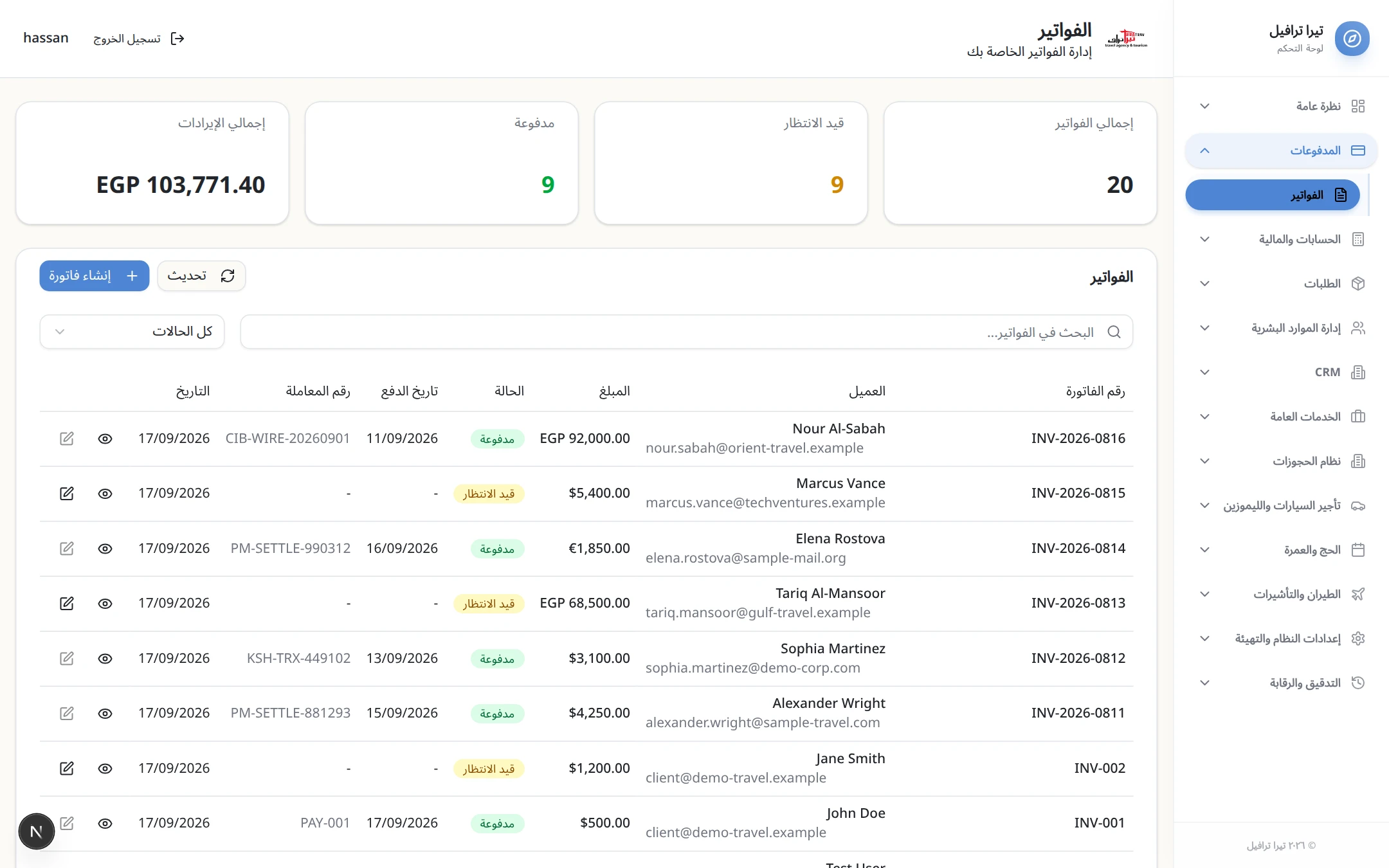Select الفواتير item in sidebar
This screenshot has width=1389, height=868.
click(1273, 195)
